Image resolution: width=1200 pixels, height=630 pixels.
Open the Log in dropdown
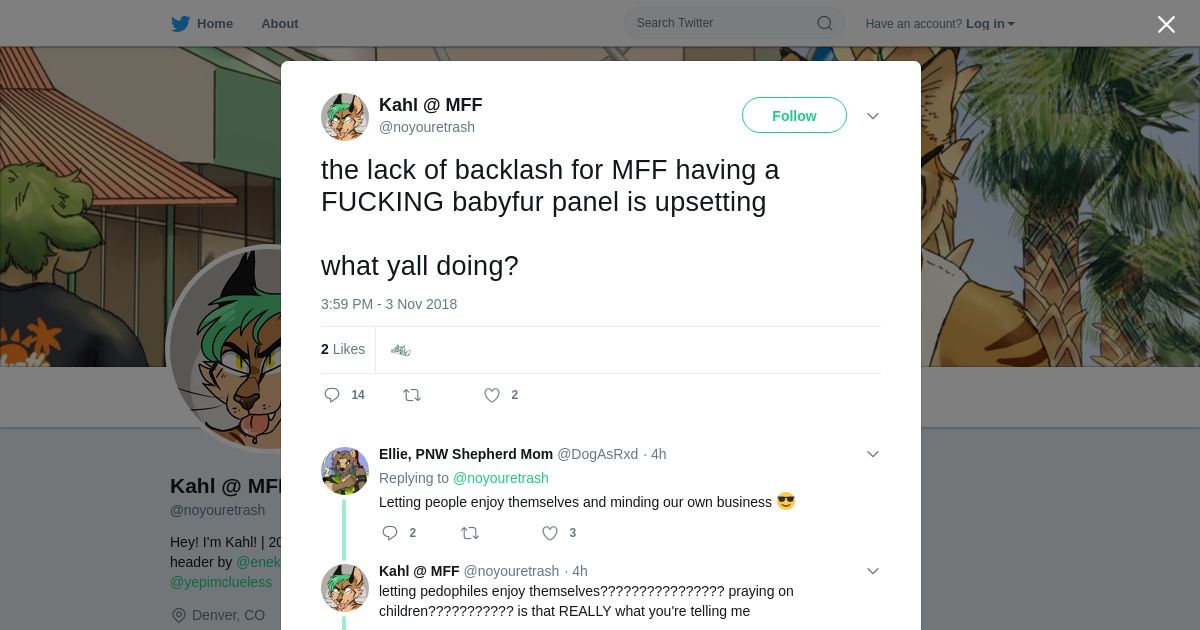tap(990, 24)
